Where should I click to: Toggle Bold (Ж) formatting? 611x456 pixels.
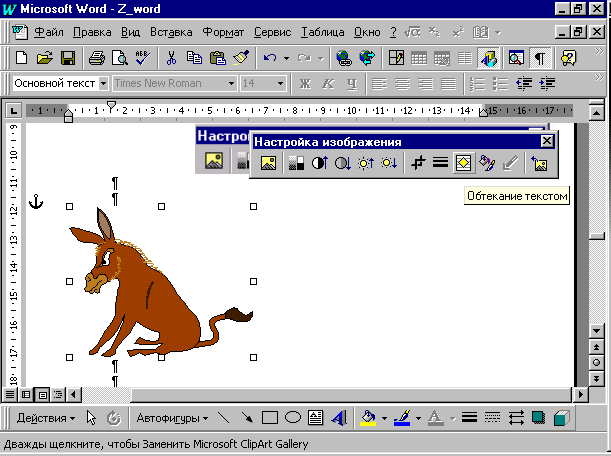[x=305, y=83]
